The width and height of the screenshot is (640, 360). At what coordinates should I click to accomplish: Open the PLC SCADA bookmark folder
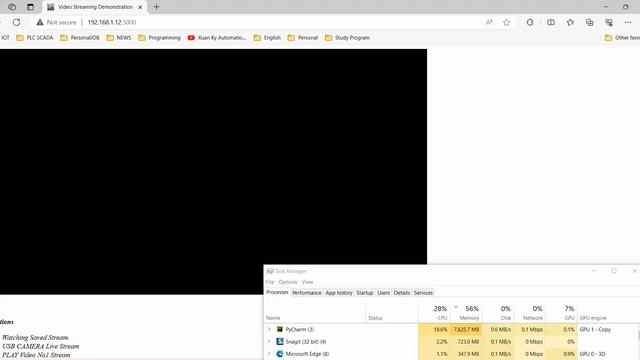pyautogui.click(x=35, y=38)
